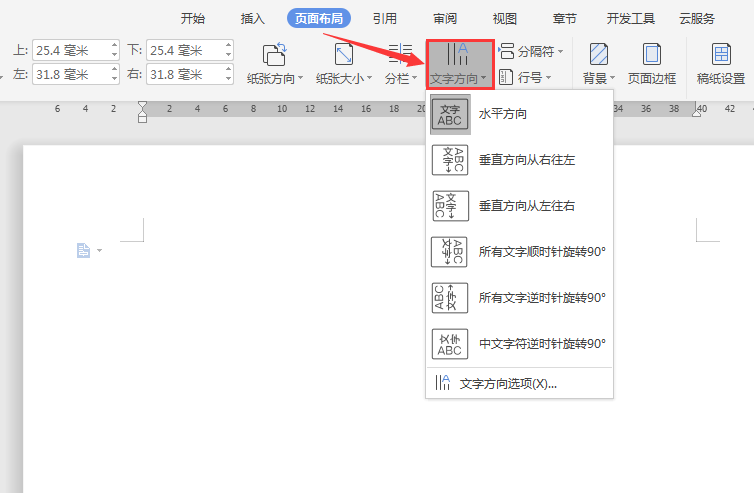
Task: Switch to the 引用 tab
Action: pyautogui.click(x=385, y=19)
